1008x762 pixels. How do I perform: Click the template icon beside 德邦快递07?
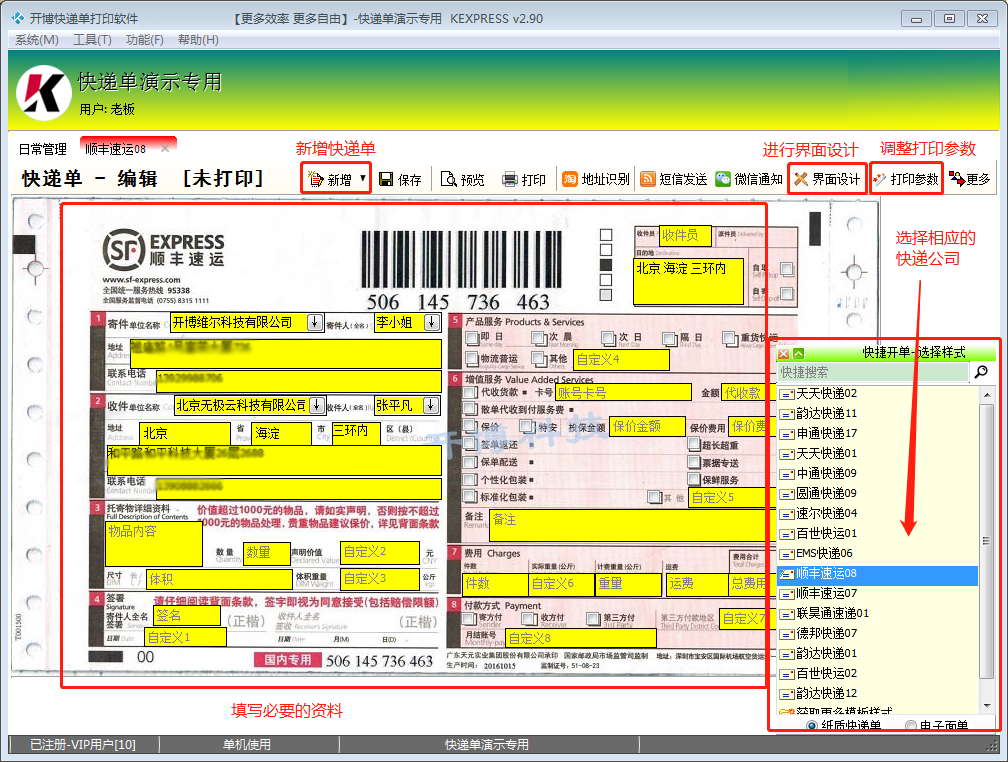(787, 634)
